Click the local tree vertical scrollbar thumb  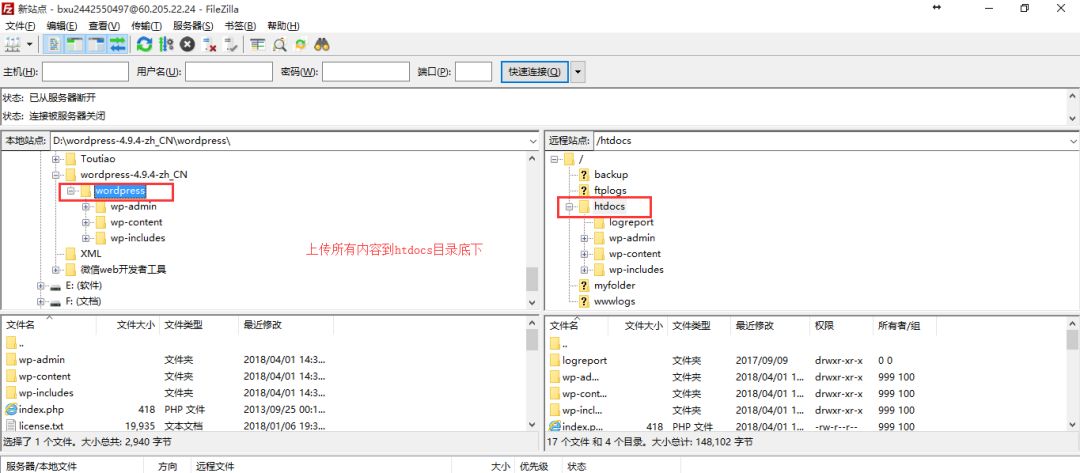click(532, 280)
